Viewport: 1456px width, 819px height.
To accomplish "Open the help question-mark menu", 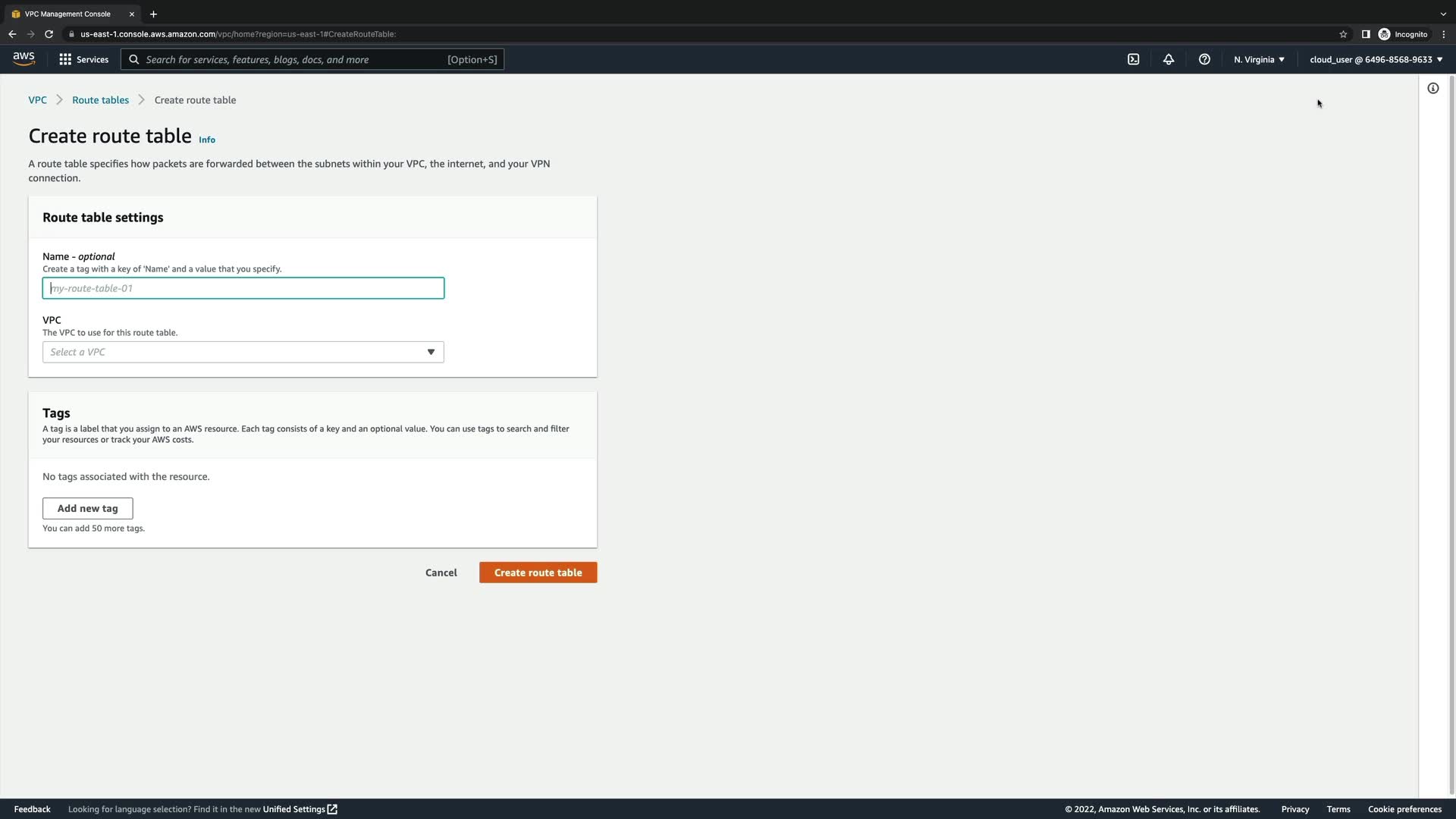I will click(x=1204, y=59).
